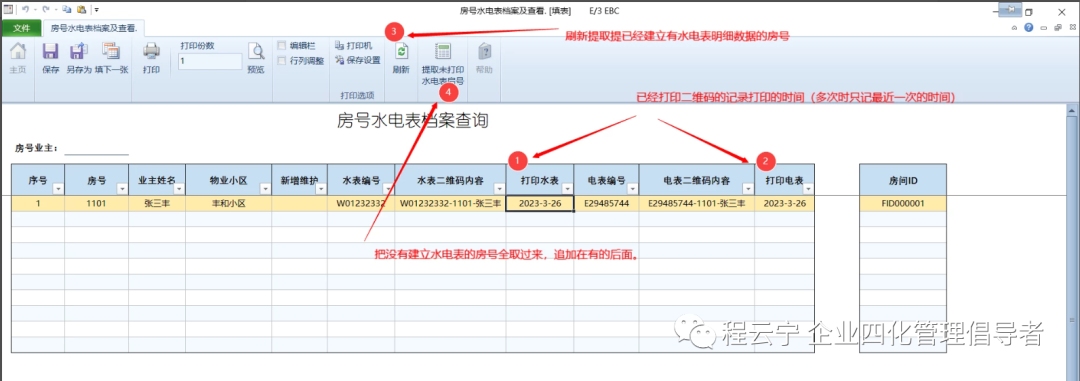The height and width of the screenshot is (381, 1080).
Task: Click the 保存设置 option
Action: click(358, 61)
